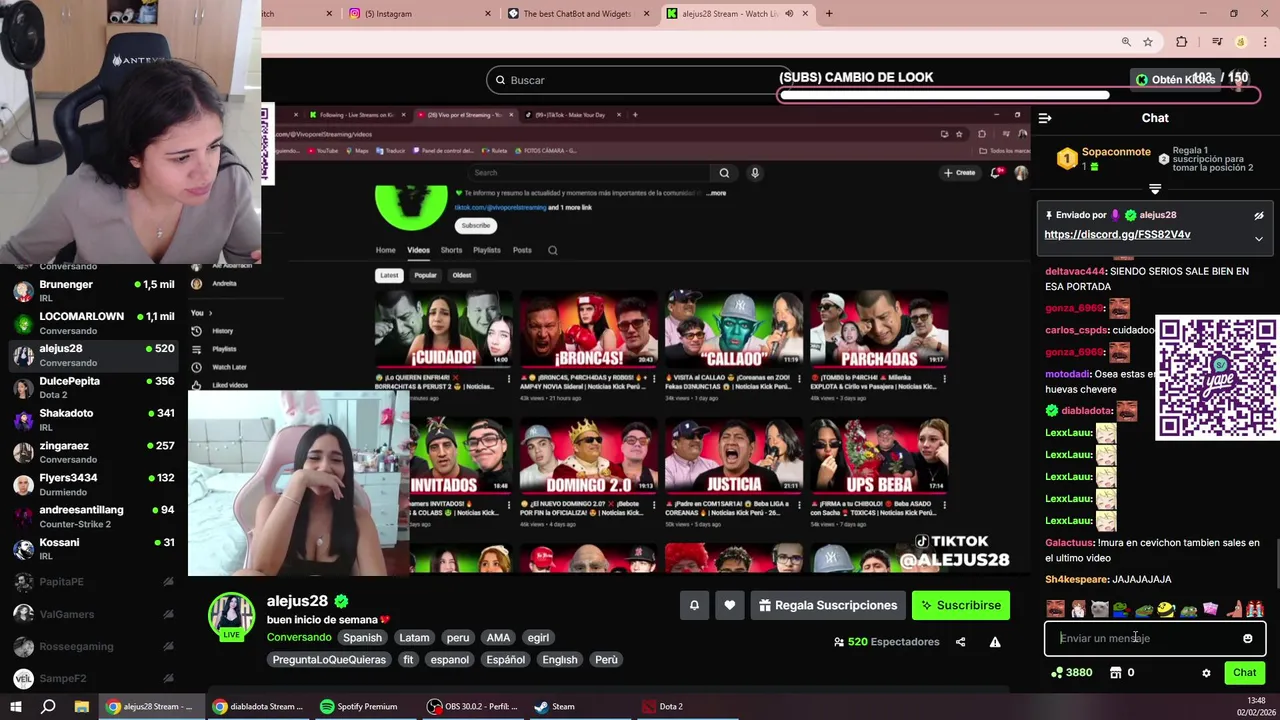Expand the pinned message chevron
This screenshot has width=1280, height=720.
click(x=1259, y=239)
